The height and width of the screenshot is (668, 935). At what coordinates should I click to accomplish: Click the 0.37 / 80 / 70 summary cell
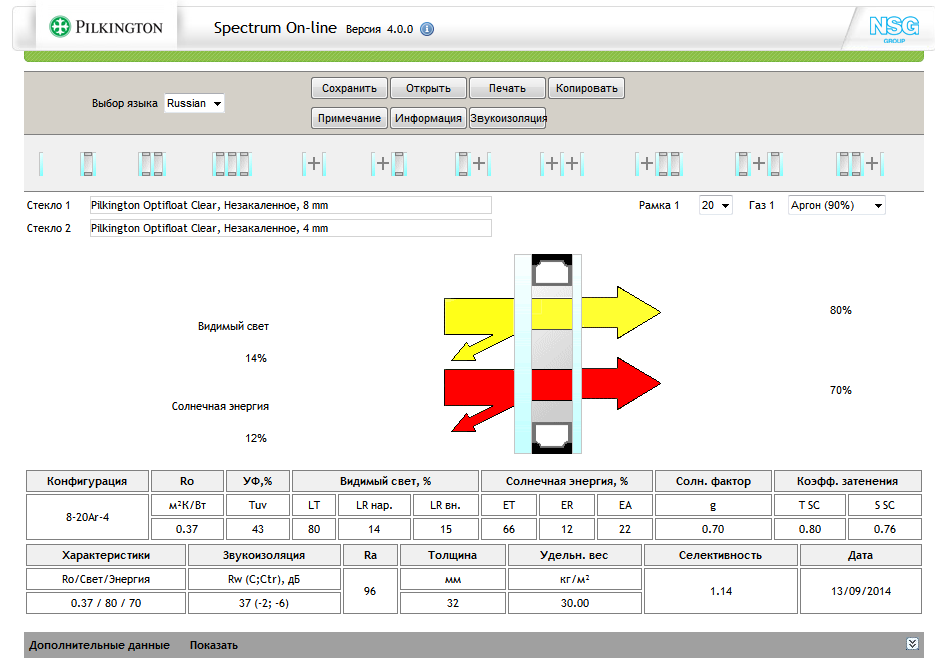106,603
